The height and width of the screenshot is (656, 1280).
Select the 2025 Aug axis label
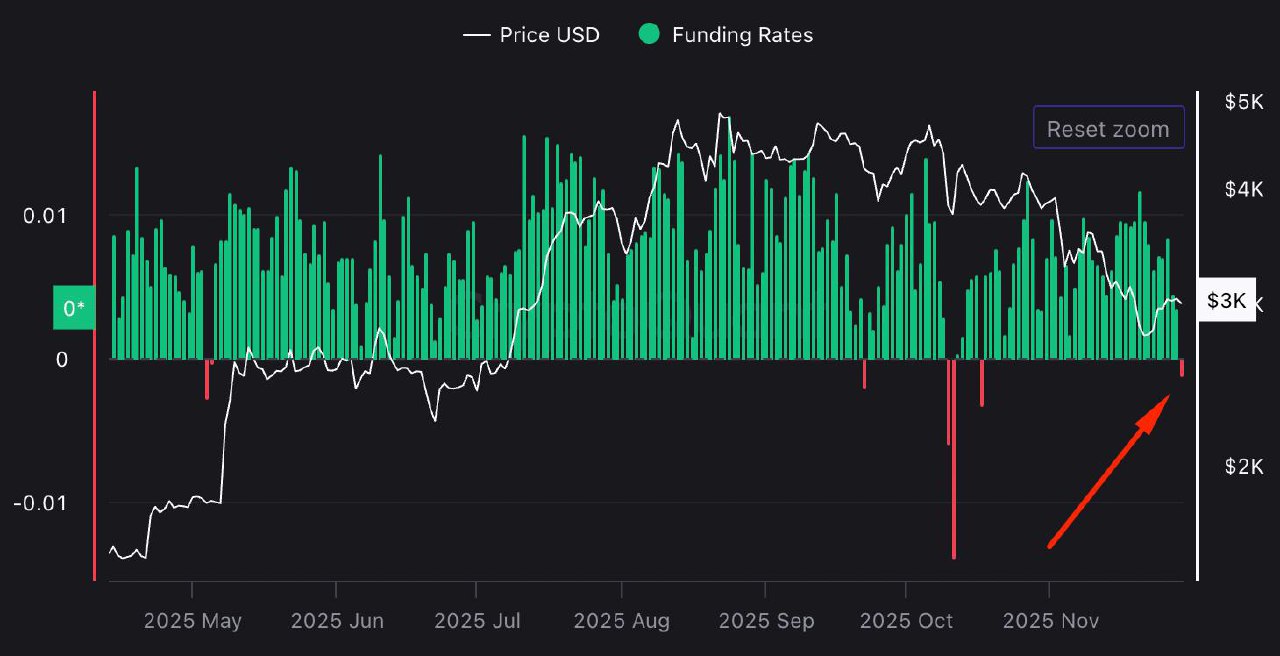[622, 621]
